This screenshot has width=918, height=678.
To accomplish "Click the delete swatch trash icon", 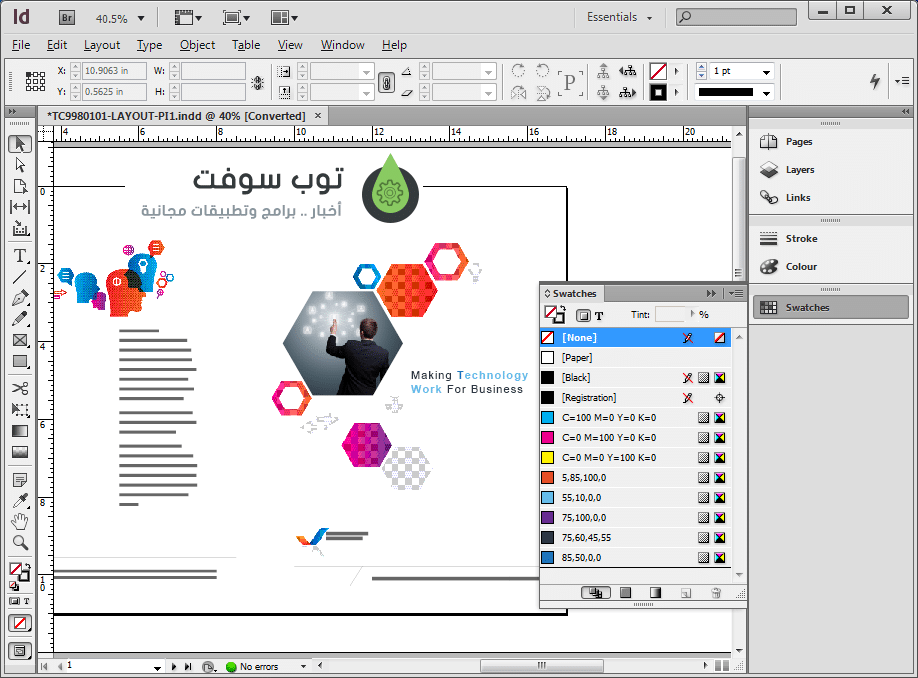I will coord(715,593).
